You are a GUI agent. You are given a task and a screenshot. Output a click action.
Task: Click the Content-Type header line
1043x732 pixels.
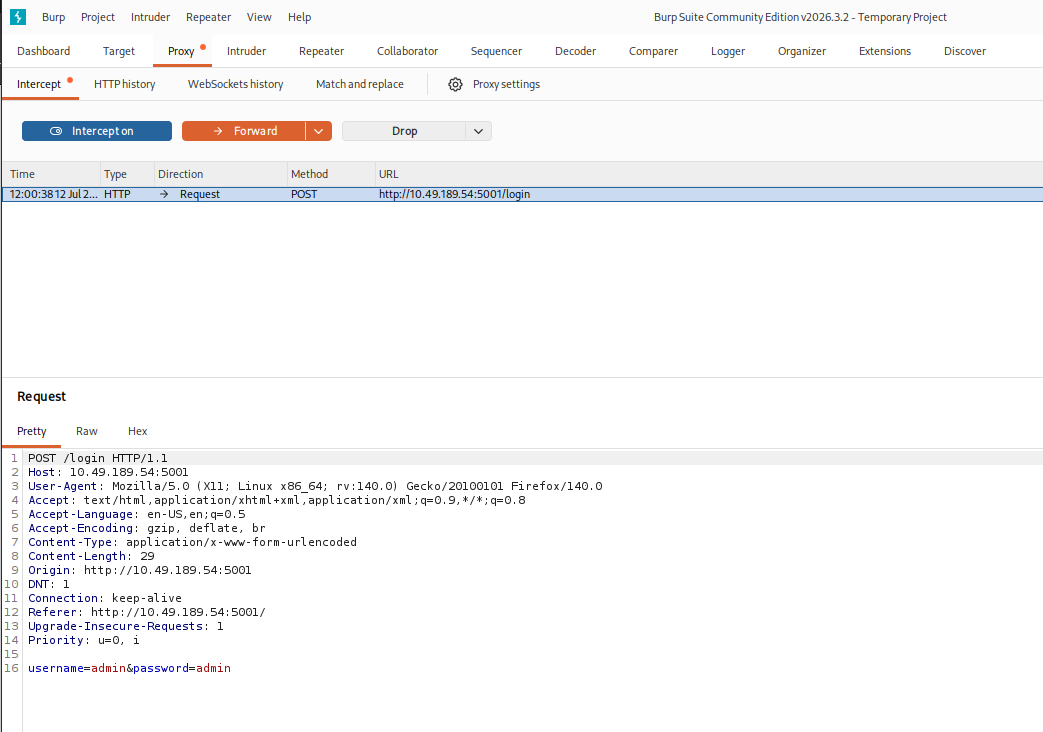pyautogui.click(x=192, y=542)
